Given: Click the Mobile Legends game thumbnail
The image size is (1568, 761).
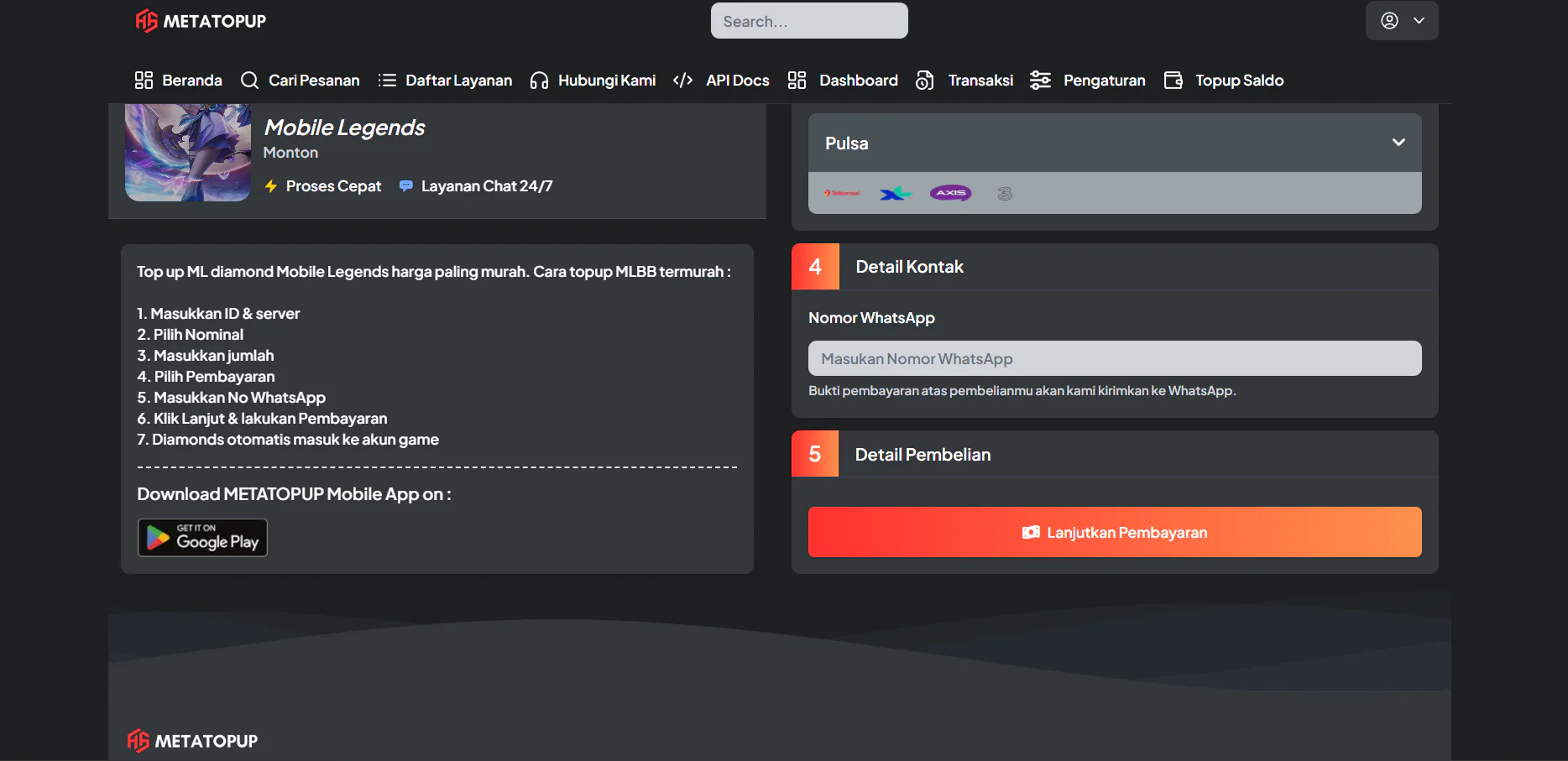Looking at the screenshot, I should pyautogui.click(x=188, y=152).
